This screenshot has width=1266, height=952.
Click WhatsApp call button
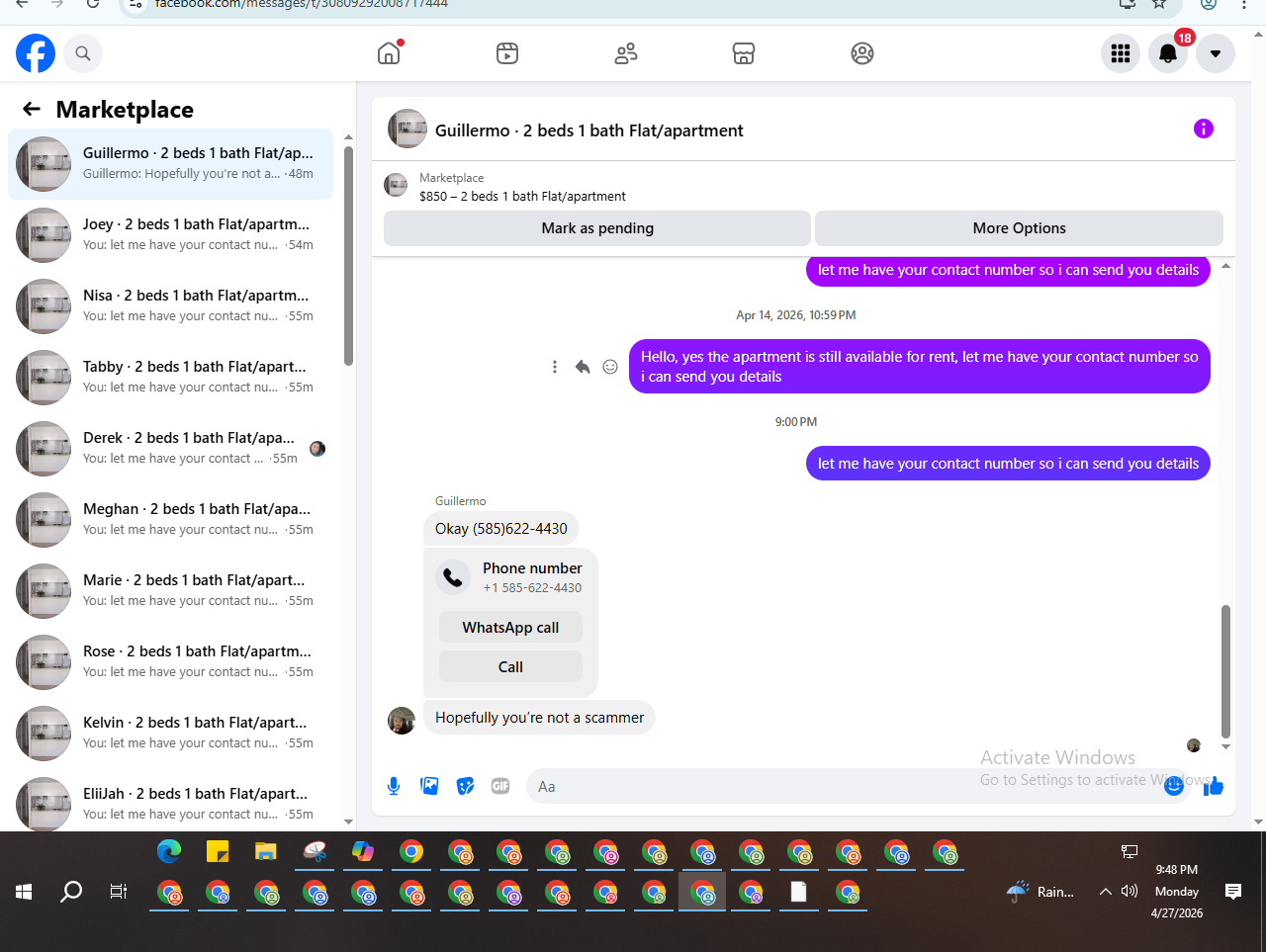click(510, 628)
